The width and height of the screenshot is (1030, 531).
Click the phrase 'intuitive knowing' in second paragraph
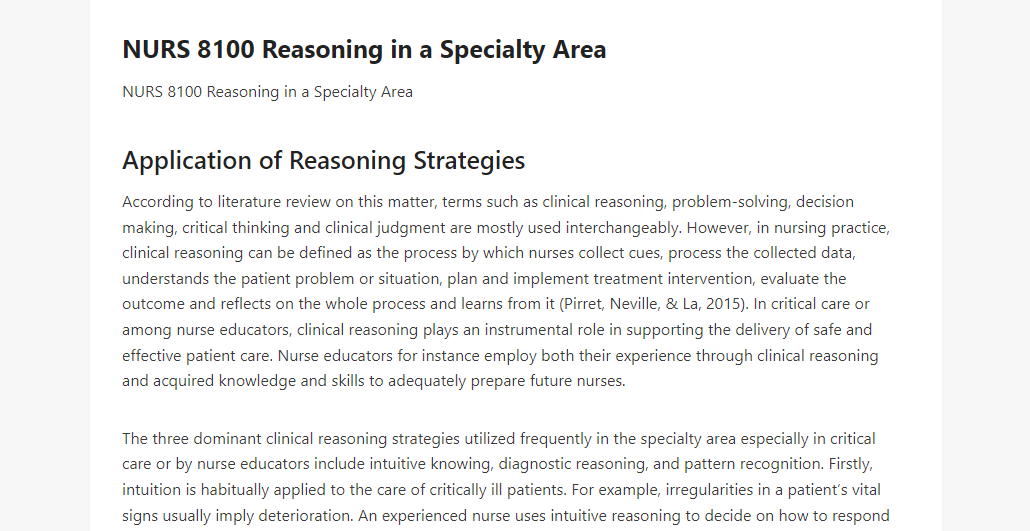[x=430, y=464]
